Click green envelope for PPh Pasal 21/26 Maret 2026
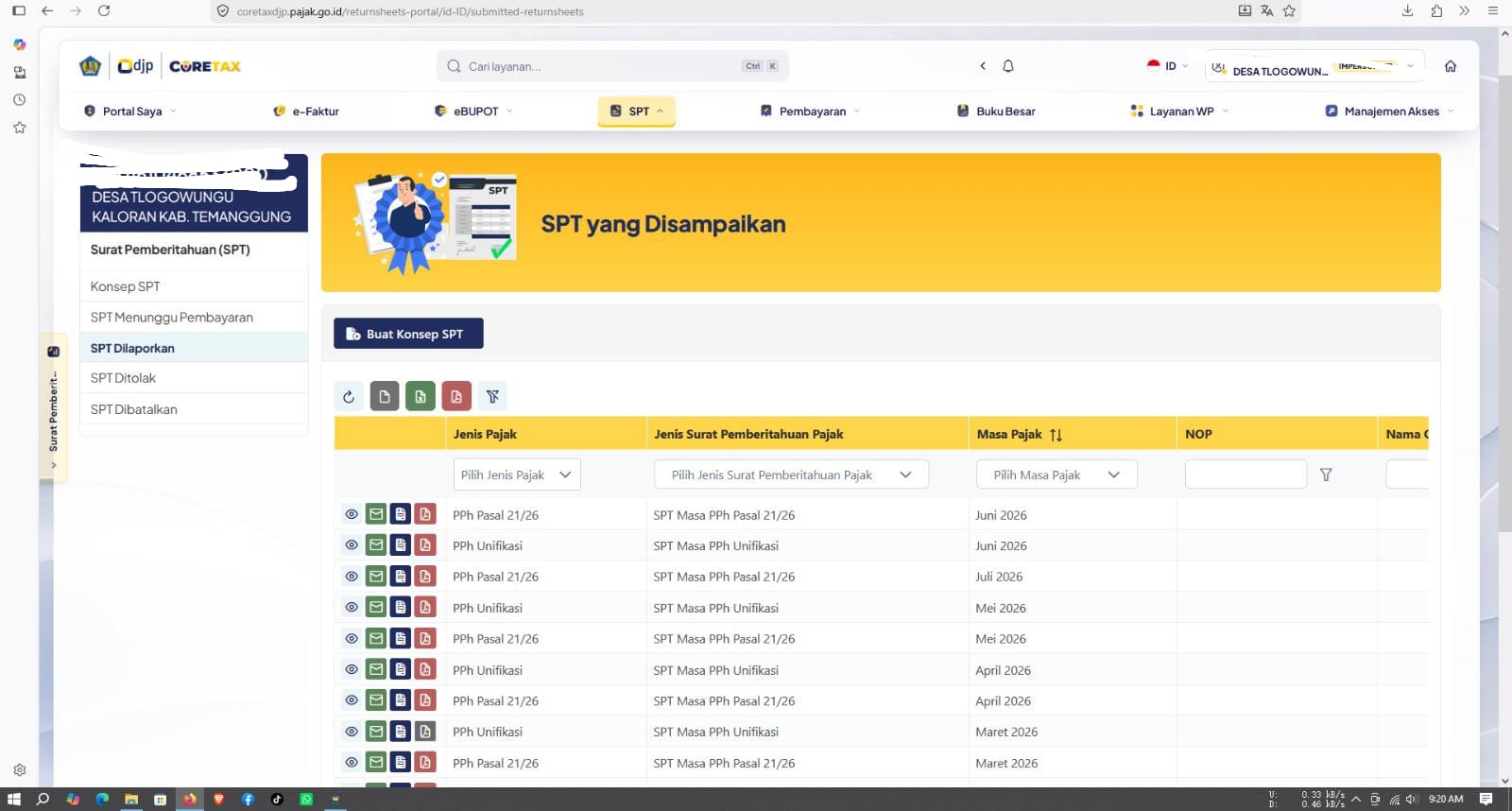Viewport: 1512px width, 811px height. click(x=376, y=762)
